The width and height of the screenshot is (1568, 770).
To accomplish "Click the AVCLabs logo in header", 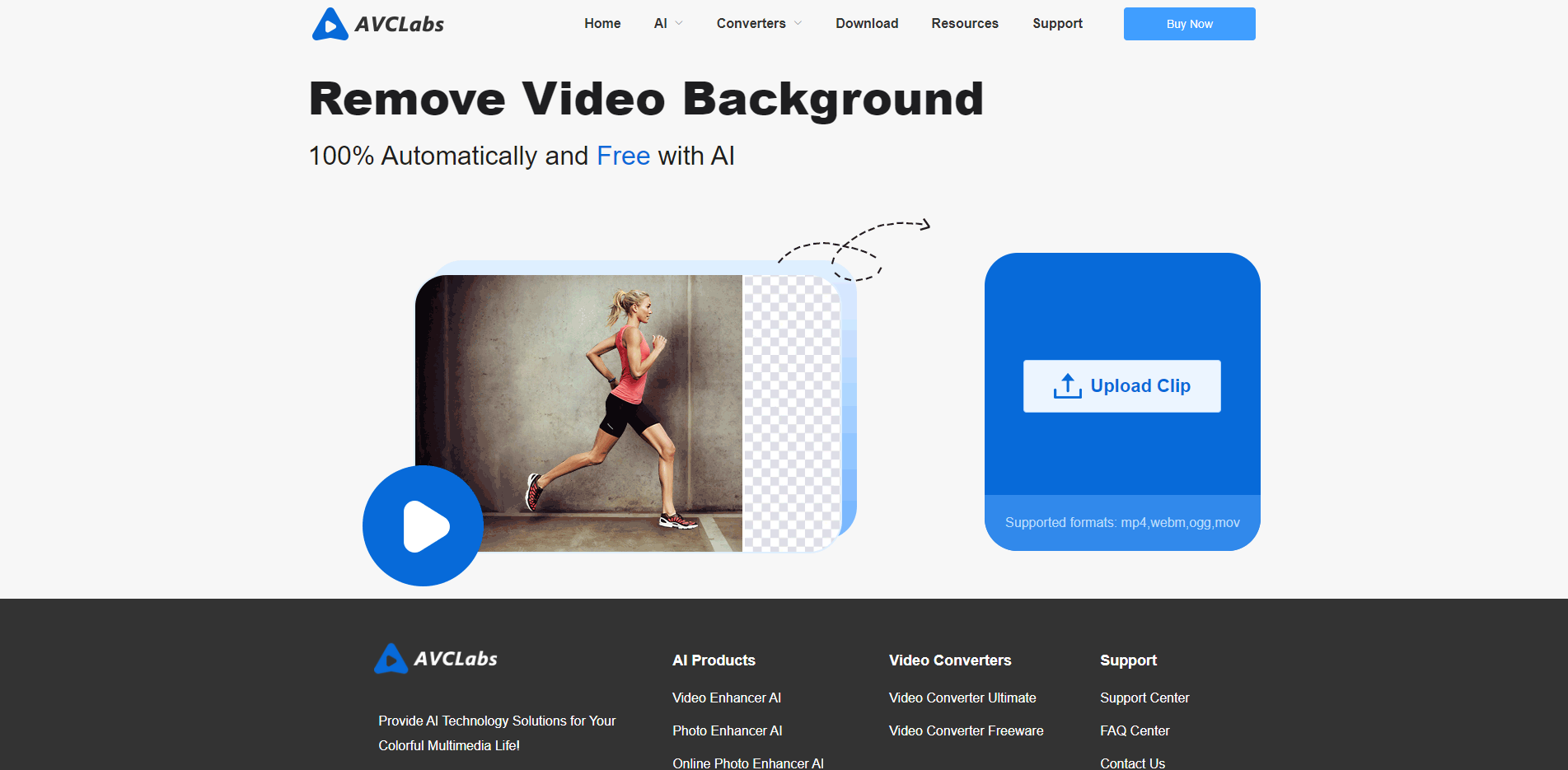I will [378, 24].
